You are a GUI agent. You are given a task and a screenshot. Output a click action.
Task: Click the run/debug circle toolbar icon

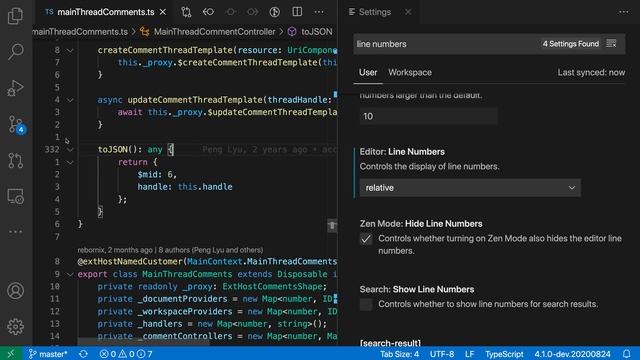(275, 12)
